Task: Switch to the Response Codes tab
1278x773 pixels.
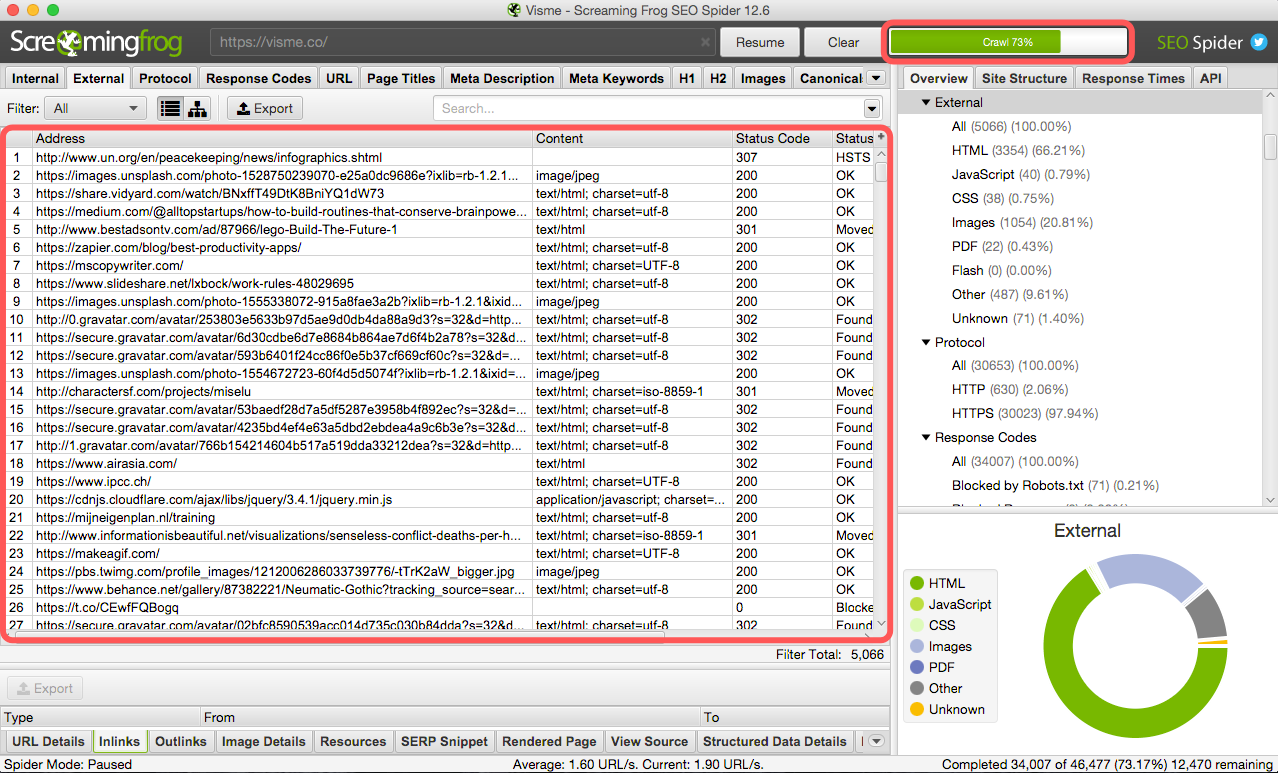Action: [x=259, y=78]
